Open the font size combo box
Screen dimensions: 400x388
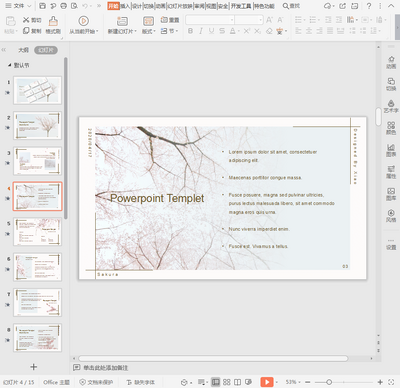(249, 20)
